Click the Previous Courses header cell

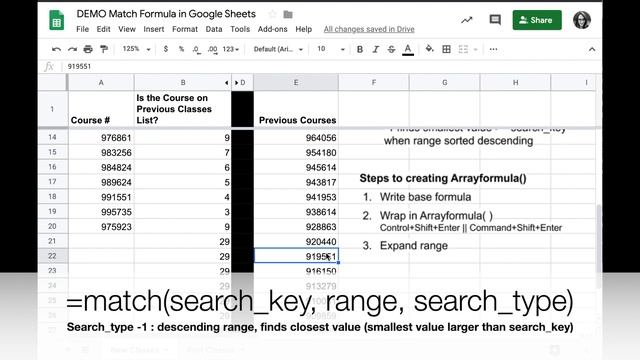[x=296, y=109]
